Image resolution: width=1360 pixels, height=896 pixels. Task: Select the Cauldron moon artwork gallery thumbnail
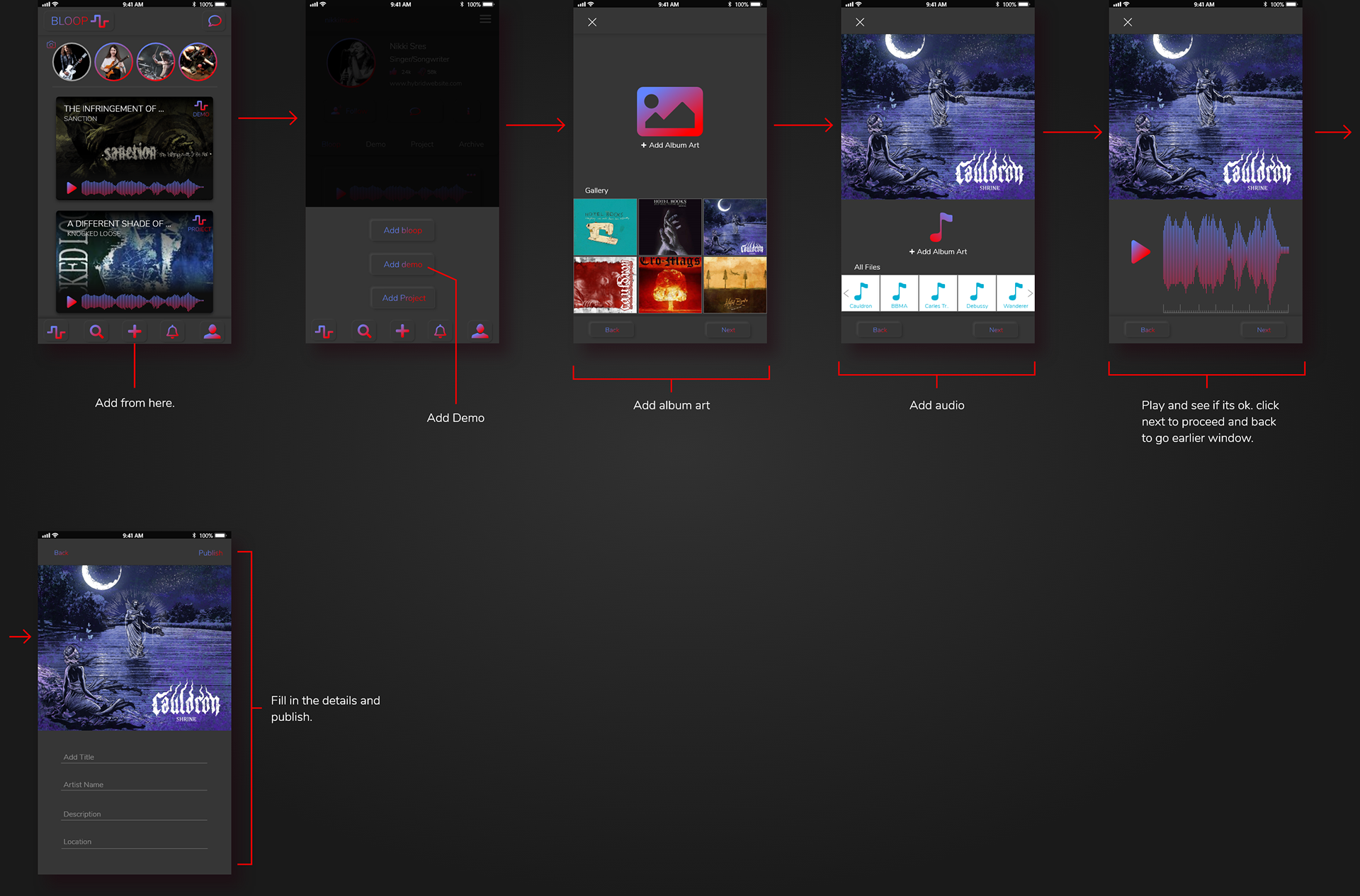(x=735, y=227)
